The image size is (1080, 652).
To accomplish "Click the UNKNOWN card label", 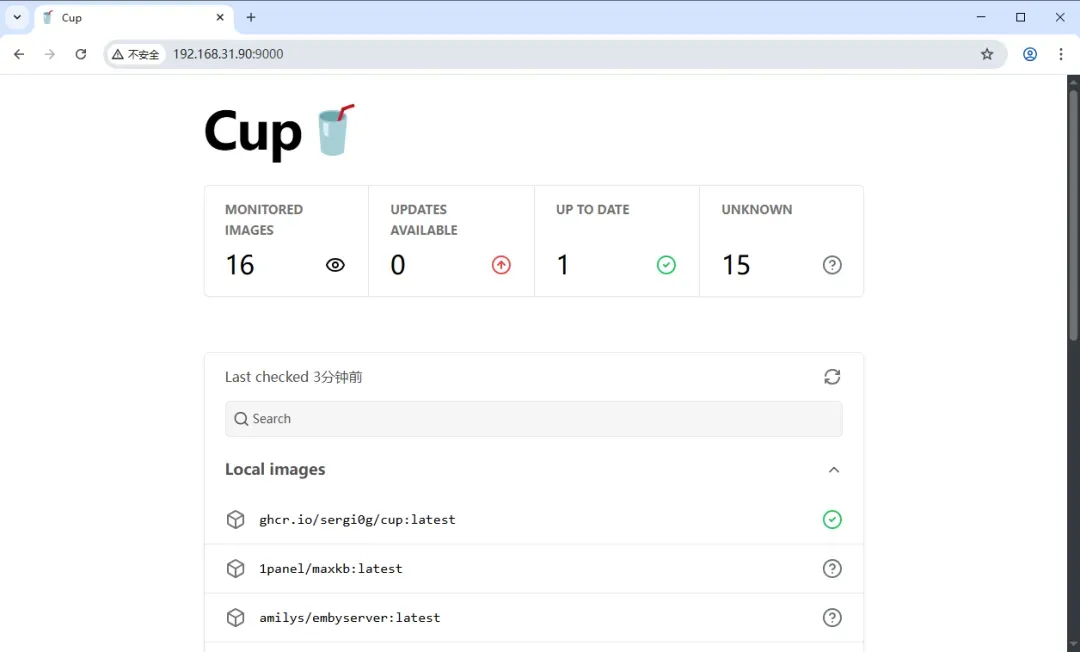I will 756,209.
